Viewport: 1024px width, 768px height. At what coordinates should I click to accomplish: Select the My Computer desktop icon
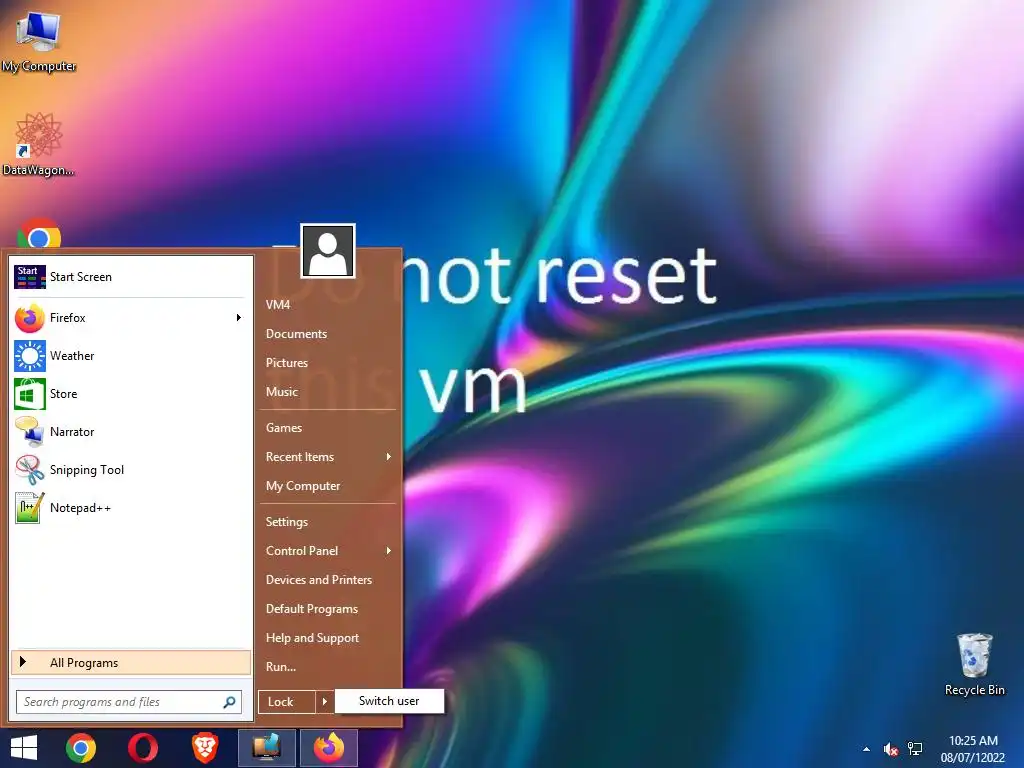pyautogui.click(x=39, y=41)
